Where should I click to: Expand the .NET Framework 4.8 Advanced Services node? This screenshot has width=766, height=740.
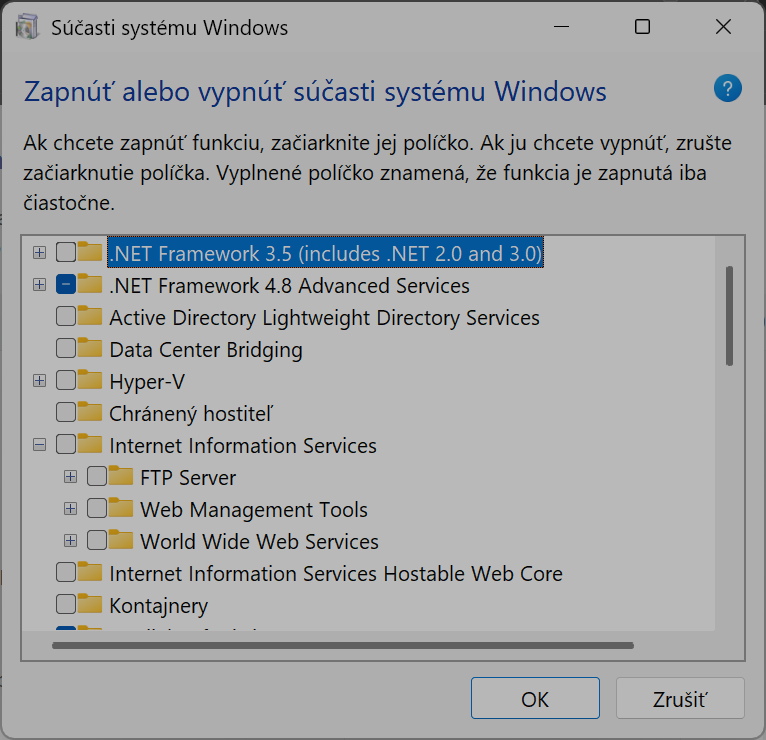coord(39,285)
